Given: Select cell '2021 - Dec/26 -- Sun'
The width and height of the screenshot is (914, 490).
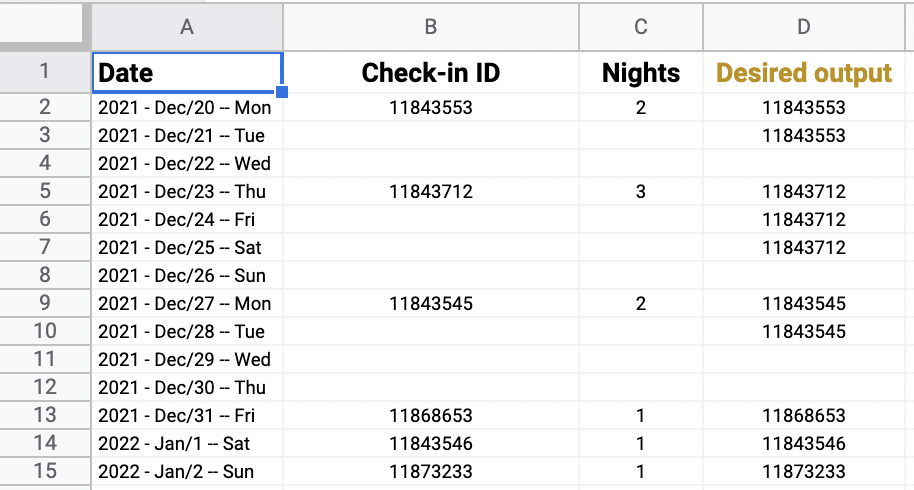Looking at the screenshot, I should (187, 275).
